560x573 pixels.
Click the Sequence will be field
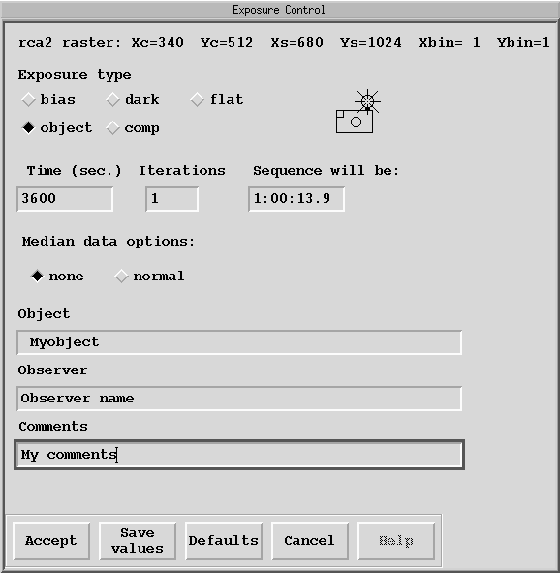pyautogui.click(x=296, y=199)
